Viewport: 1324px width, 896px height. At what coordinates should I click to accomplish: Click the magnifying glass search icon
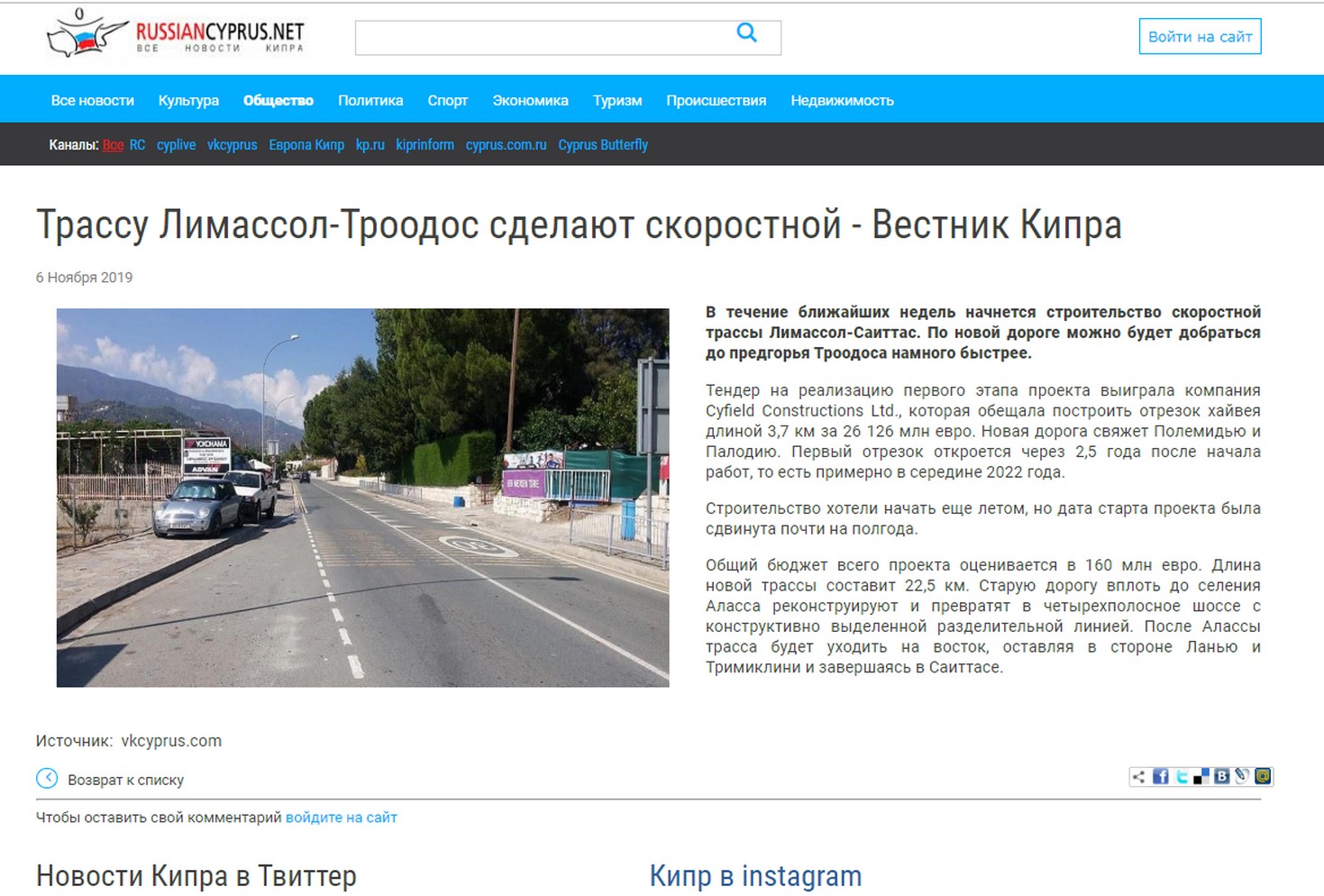(x=746, y=33)
